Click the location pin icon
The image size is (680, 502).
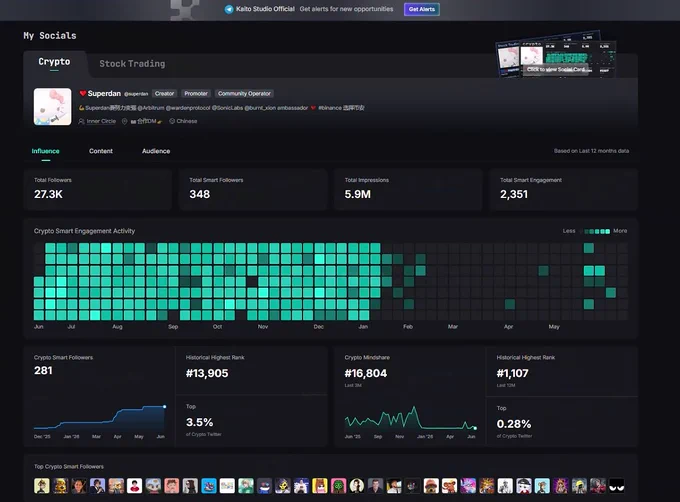tap(124, 121)
